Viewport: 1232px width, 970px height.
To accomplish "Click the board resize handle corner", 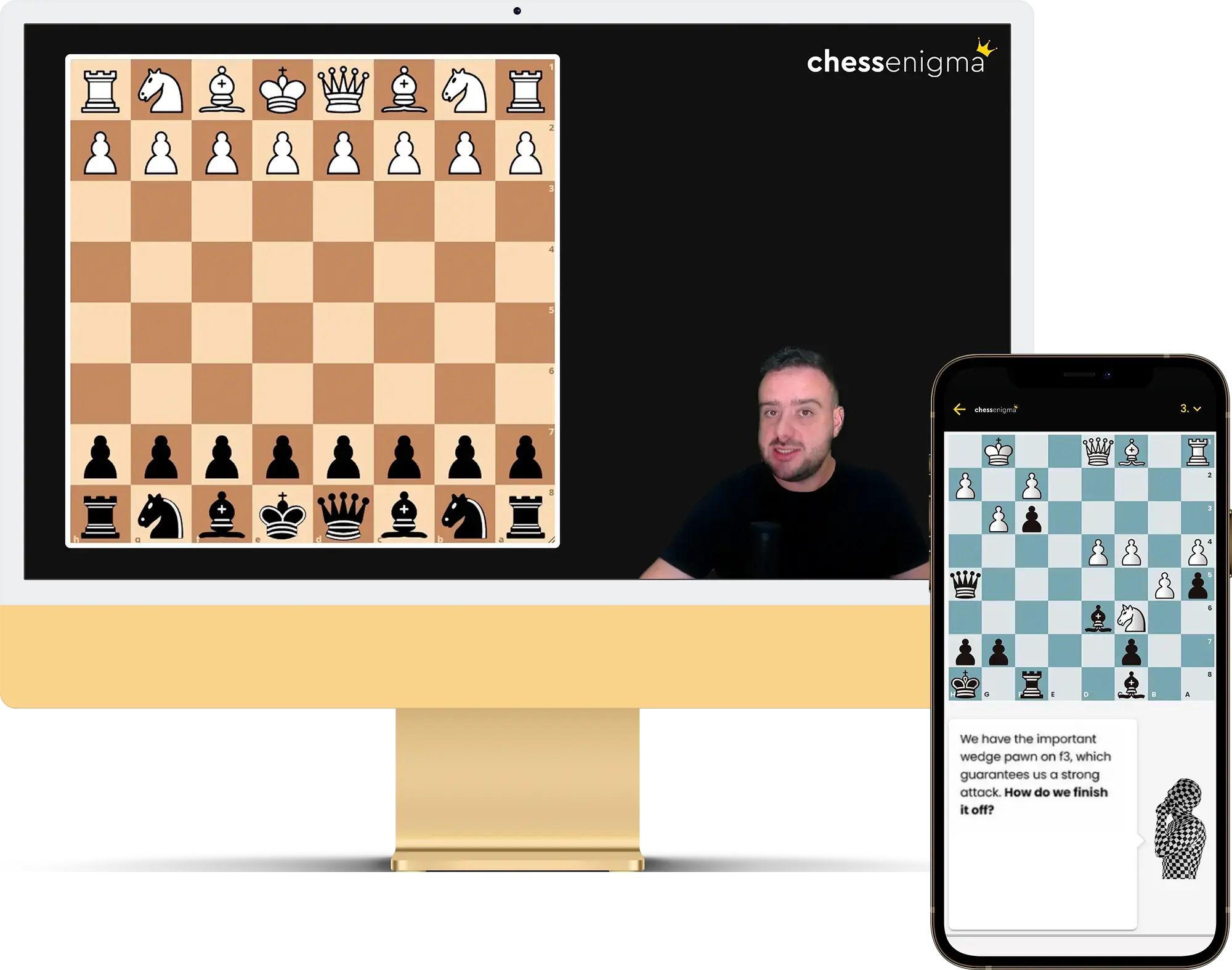I will 553,540.
